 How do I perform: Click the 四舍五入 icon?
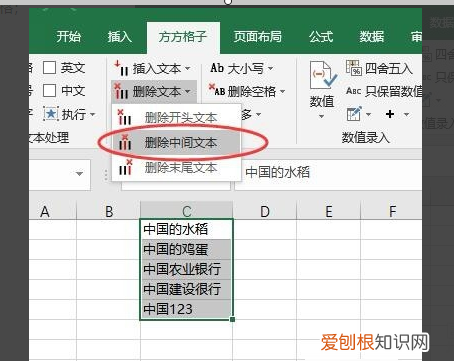click(x=354, y=68)
